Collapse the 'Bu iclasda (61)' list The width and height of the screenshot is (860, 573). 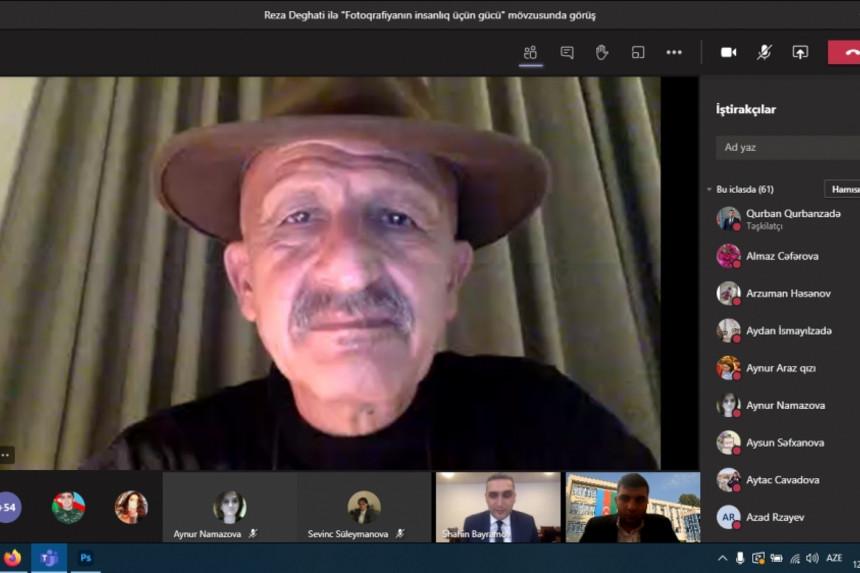(709, 189)
